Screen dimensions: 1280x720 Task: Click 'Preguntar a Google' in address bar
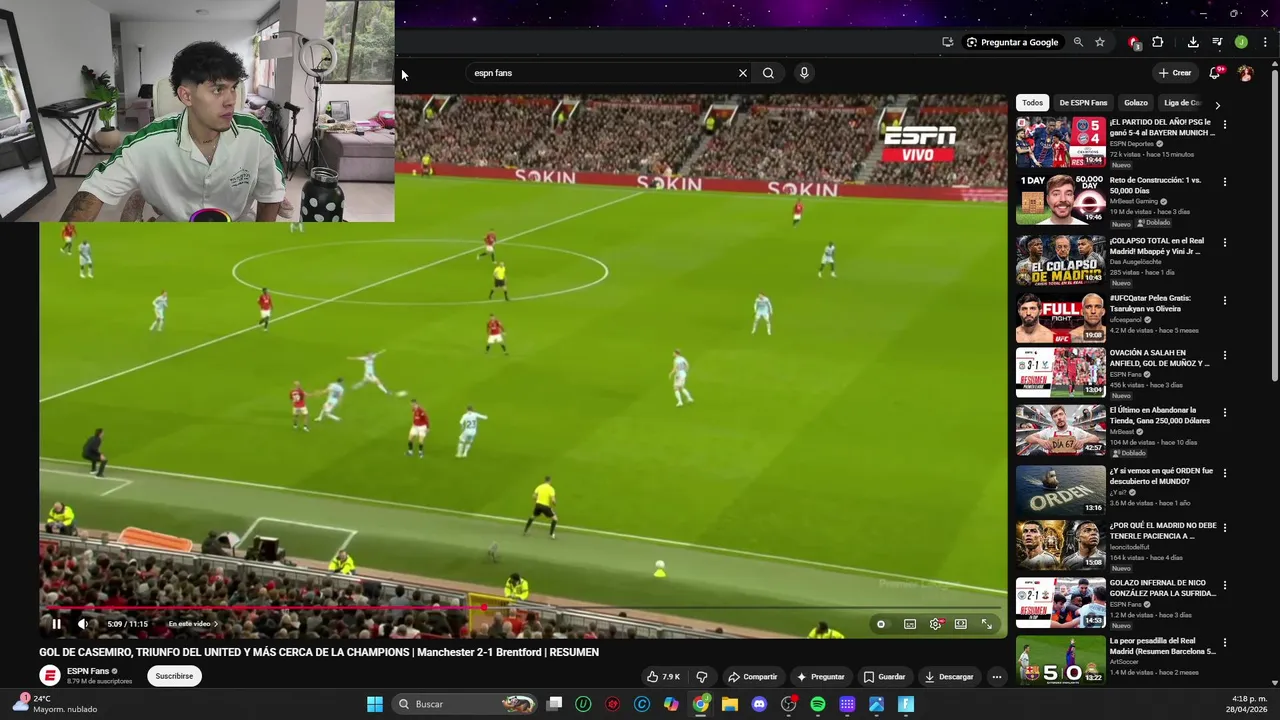coord(1012,42)
